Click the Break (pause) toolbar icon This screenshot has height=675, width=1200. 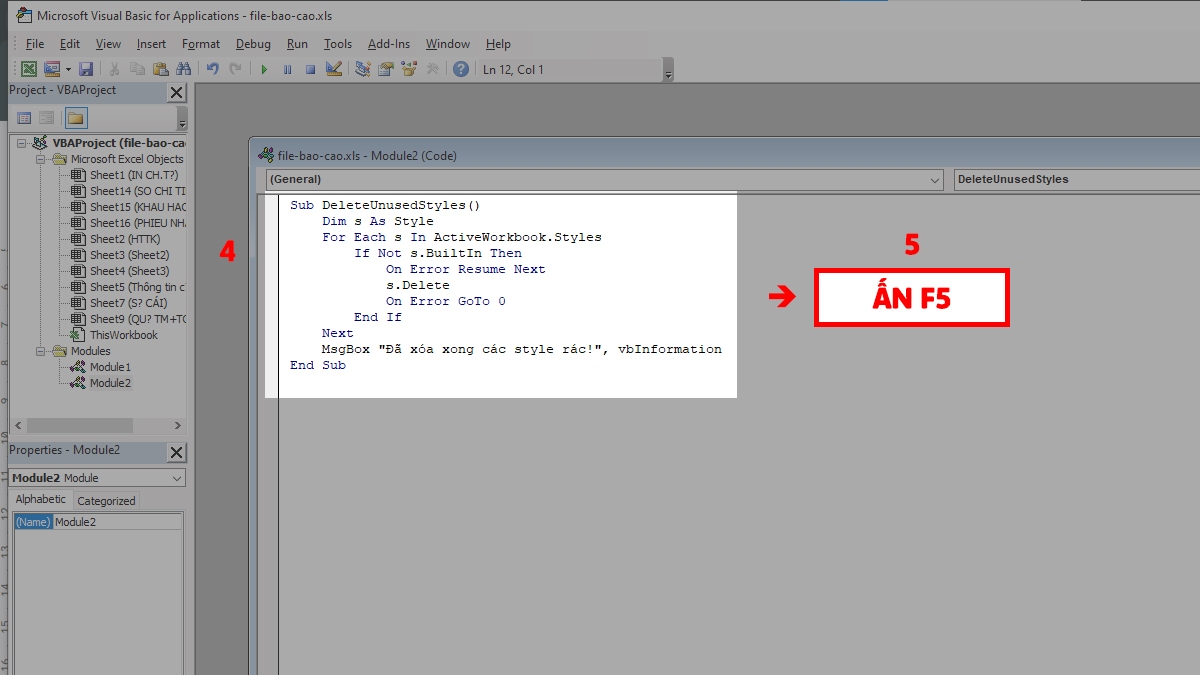click(288, 68)
